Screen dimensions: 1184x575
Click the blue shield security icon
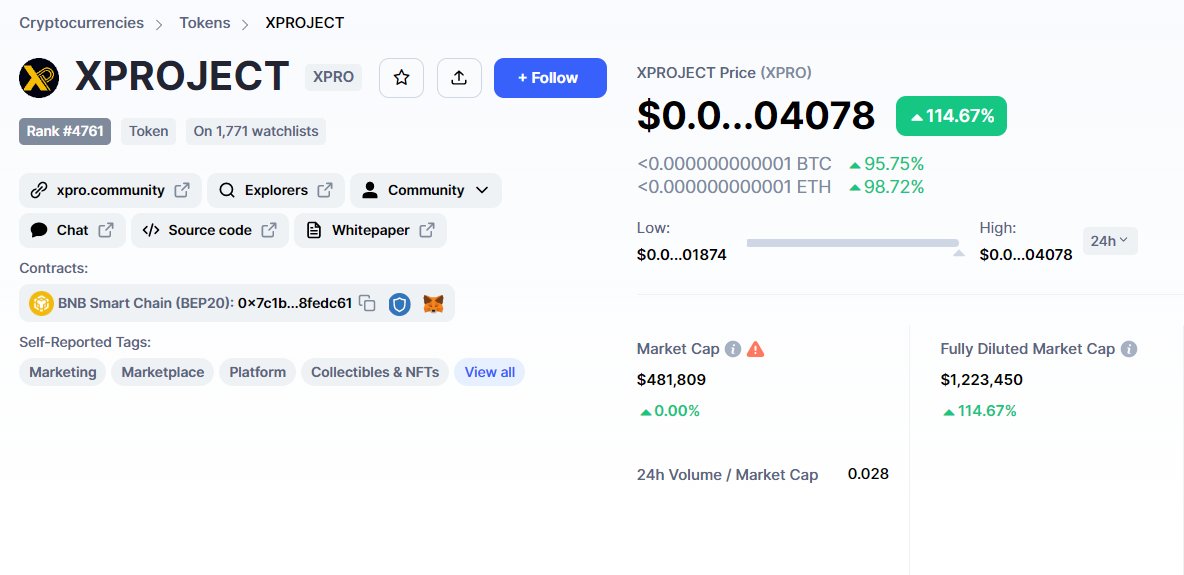click(399, 304)
